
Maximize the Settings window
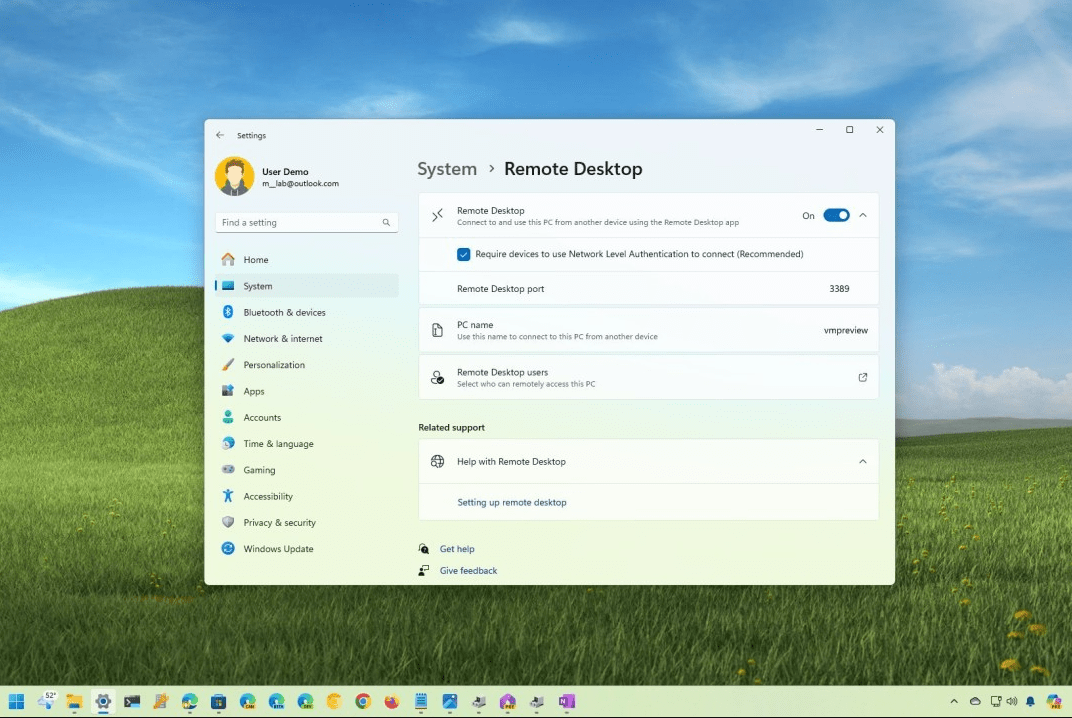click(849, 130)
